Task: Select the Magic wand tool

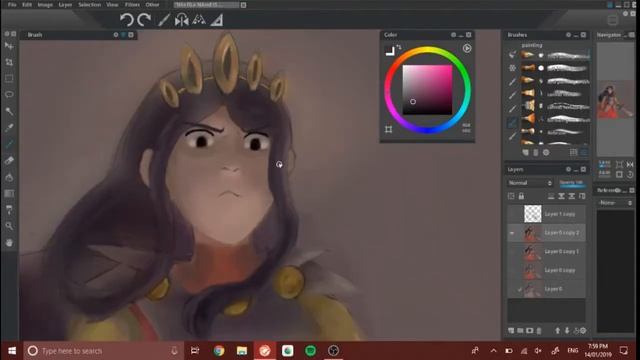Action: coord(9,111)
